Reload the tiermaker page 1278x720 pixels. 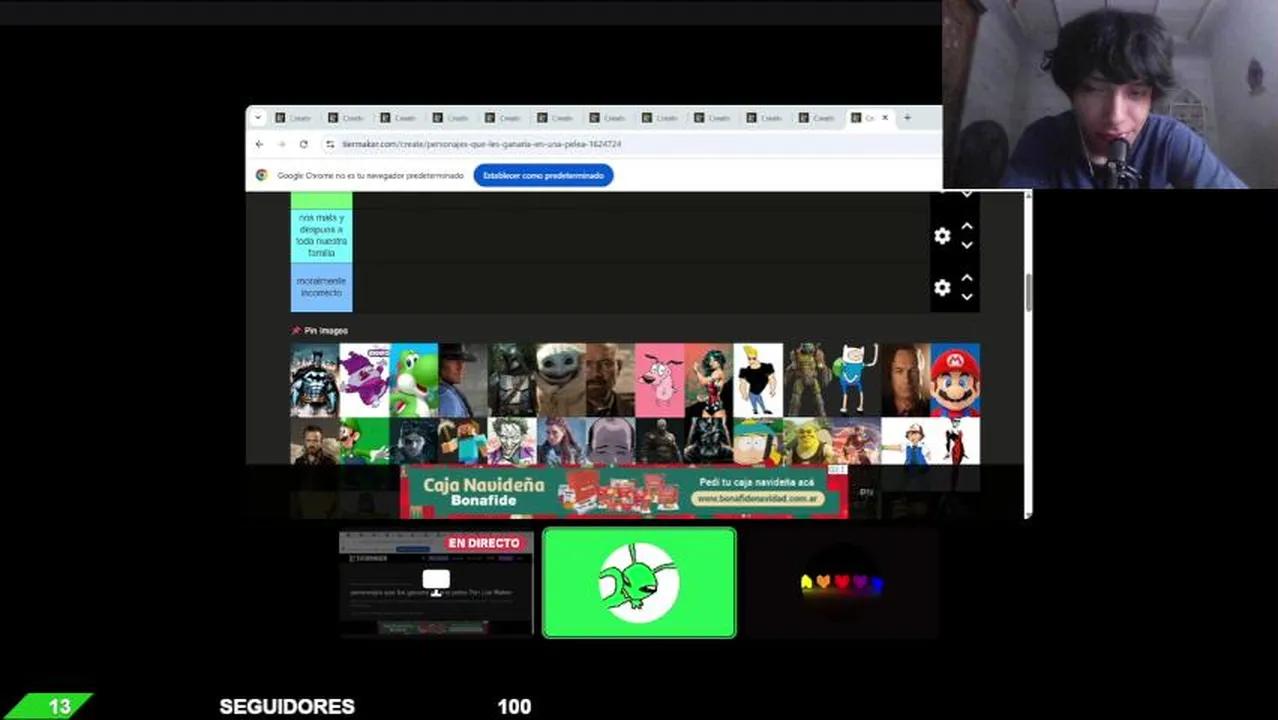tap(303, 144)
